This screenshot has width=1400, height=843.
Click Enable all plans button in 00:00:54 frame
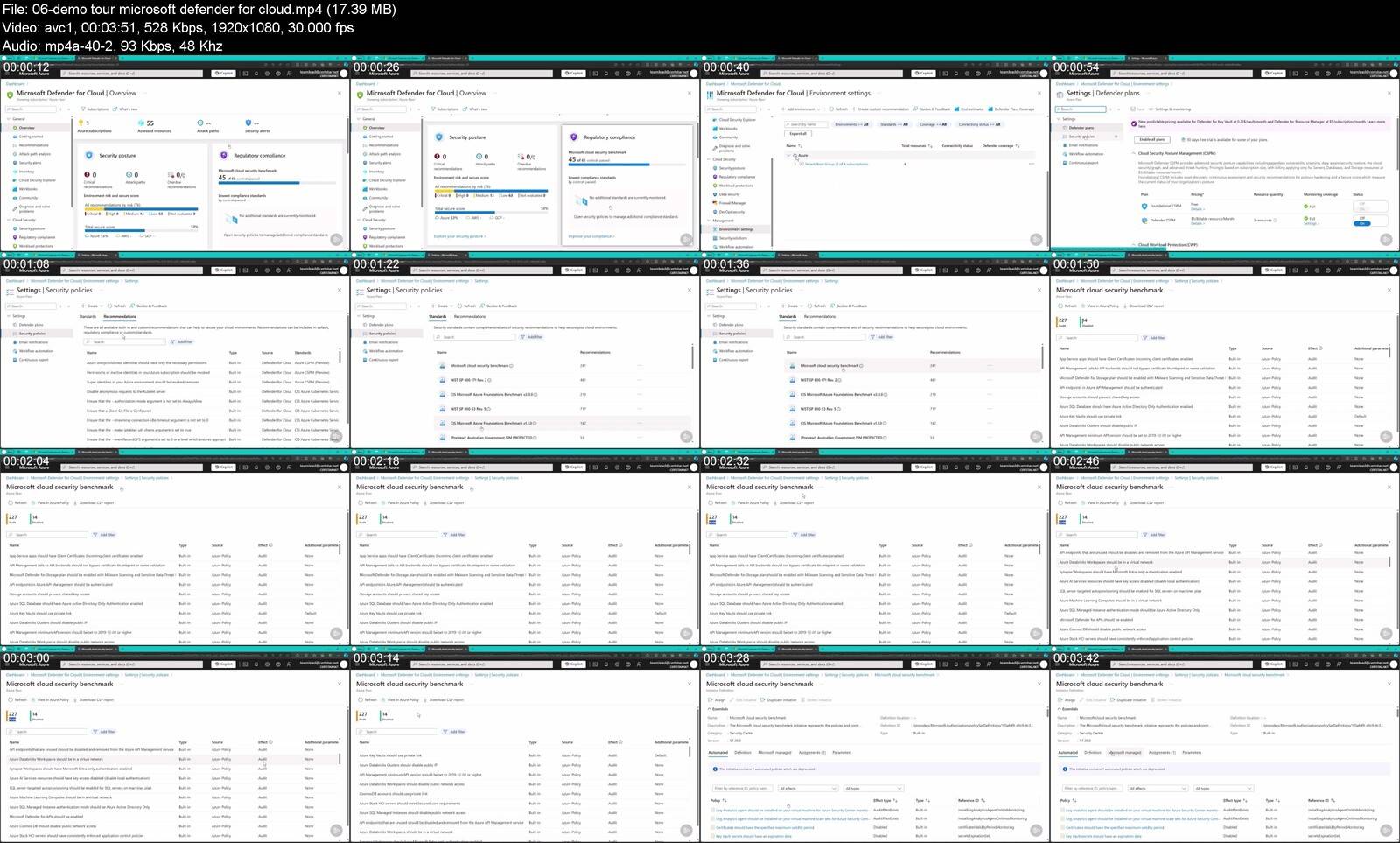[x=1151, y=139]
